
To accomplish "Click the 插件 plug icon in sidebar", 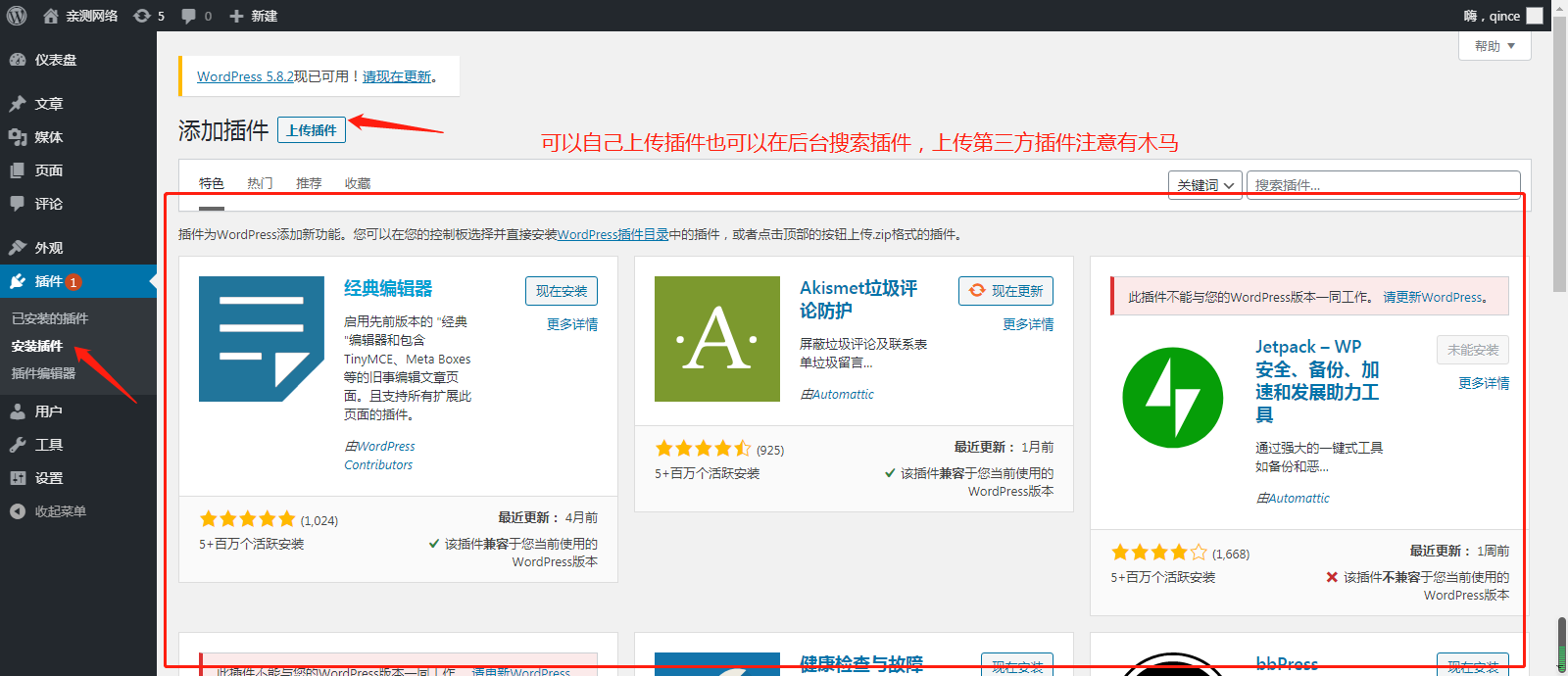I will coord(18,281).
